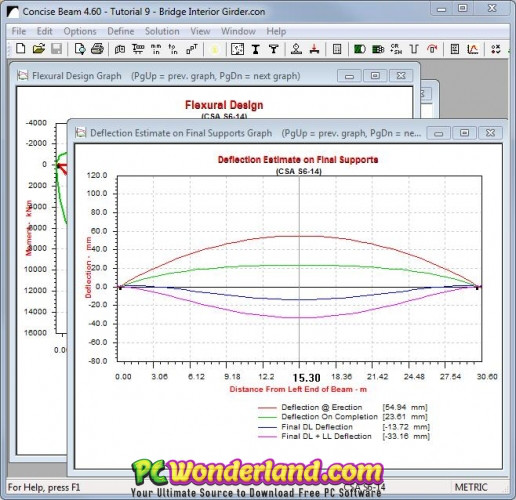
Task: Click the Print printer icon
Action: pos(97,49)
